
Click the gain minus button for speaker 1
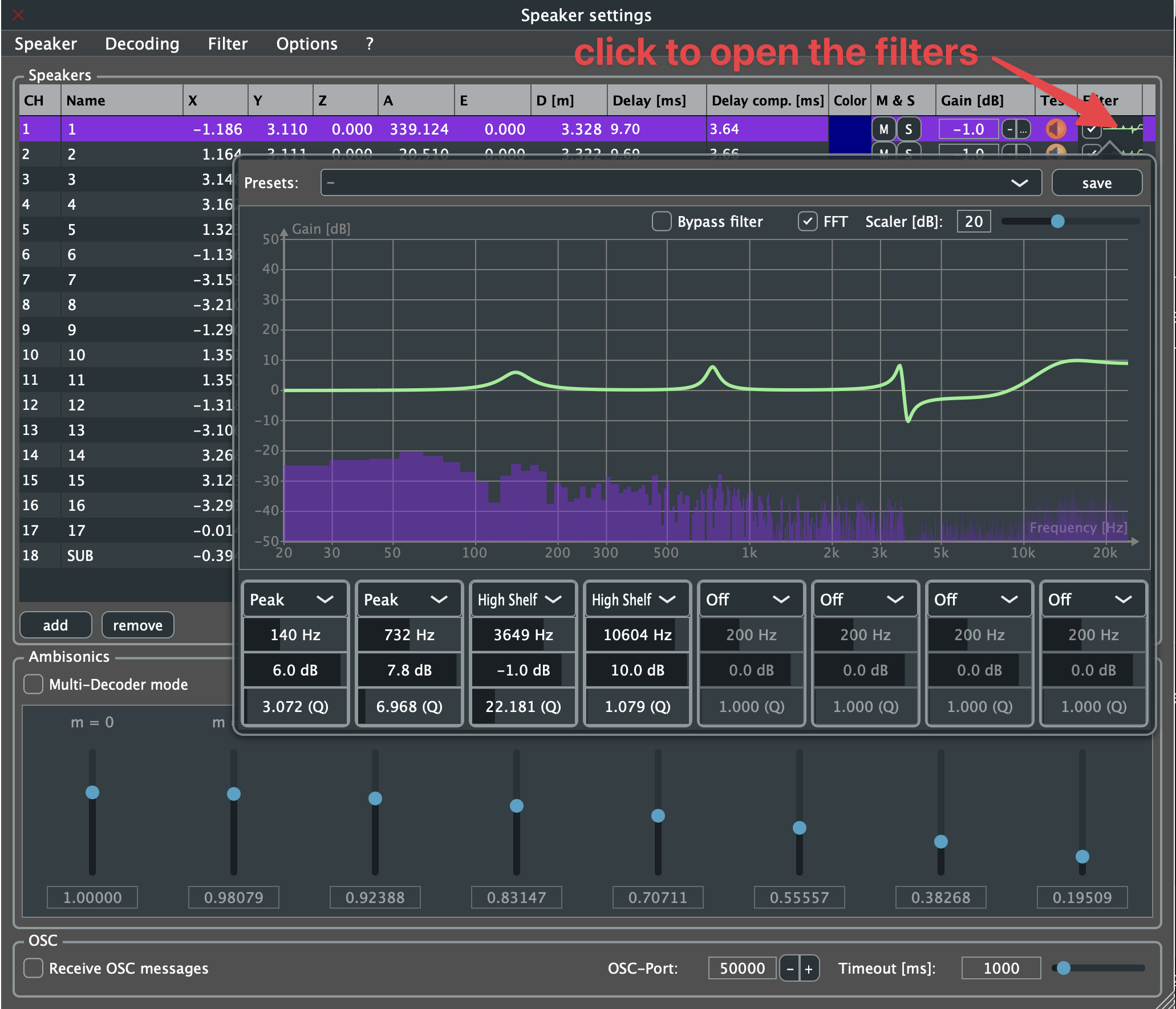coord(1009,129)
